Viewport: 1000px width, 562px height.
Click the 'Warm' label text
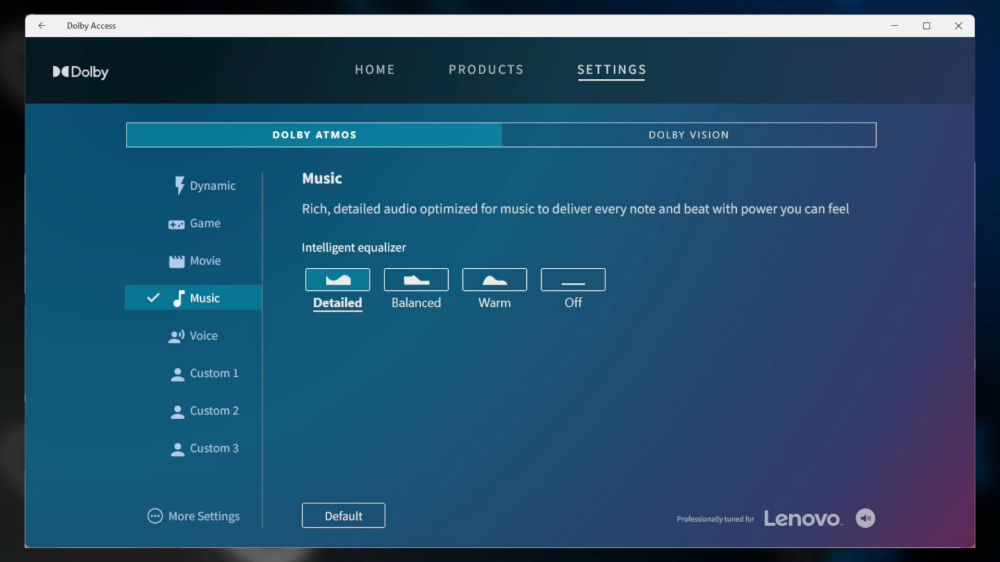coord(494,303)
